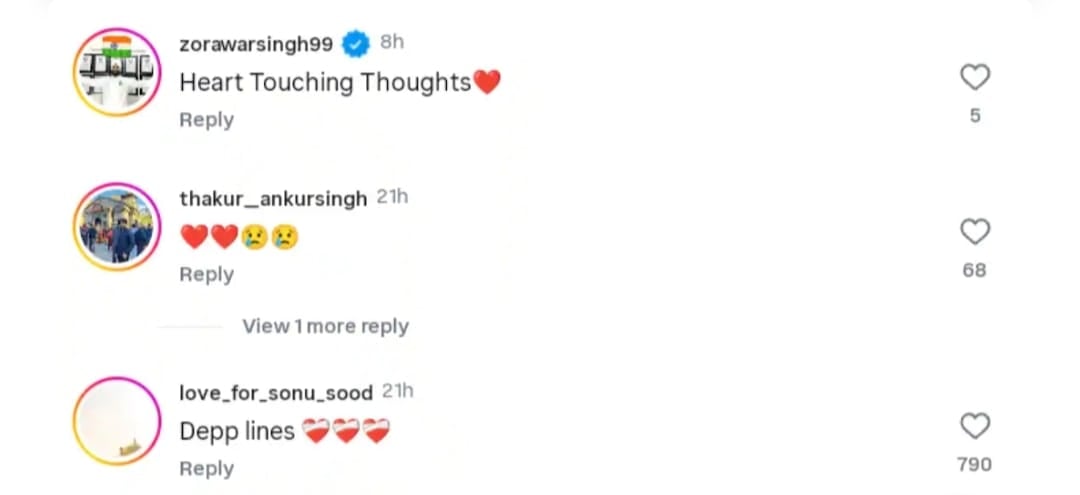Click the '8h' timestamp on first comment
This screenshot has height=495, width=1080.
[392, 42]
